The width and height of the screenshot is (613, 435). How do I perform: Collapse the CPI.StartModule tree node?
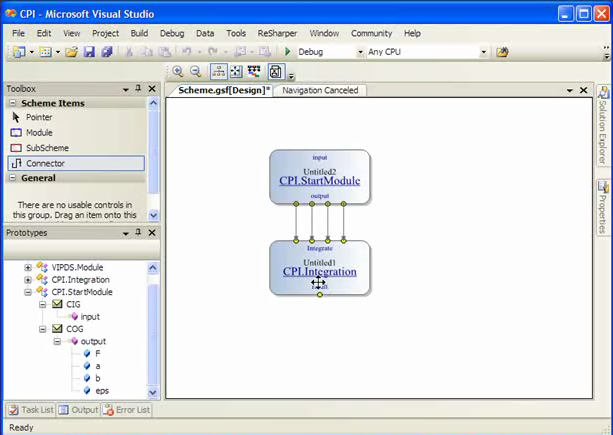28,292
